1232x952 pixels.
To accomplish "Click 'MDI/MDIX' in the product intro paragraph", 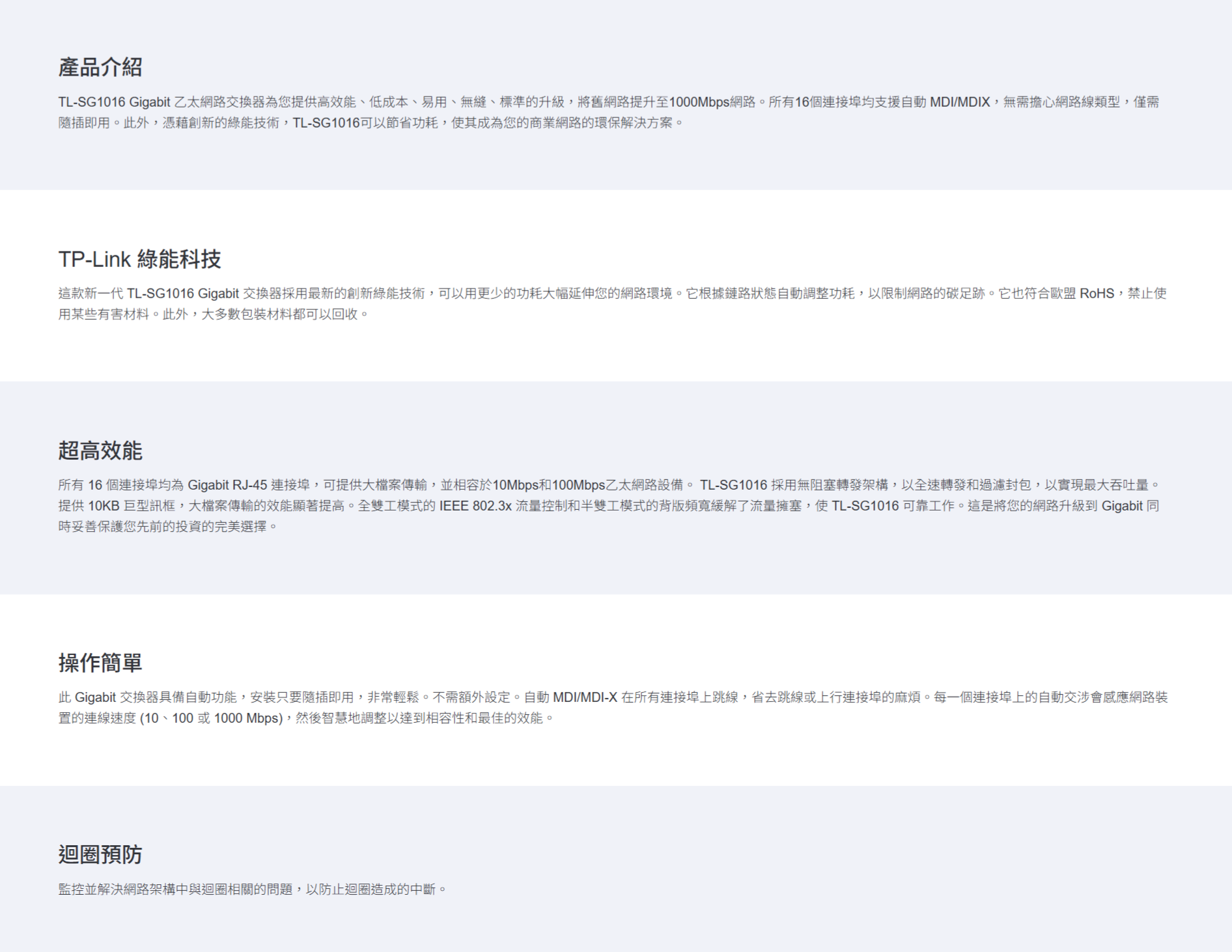I will click(x=959, y=102).
